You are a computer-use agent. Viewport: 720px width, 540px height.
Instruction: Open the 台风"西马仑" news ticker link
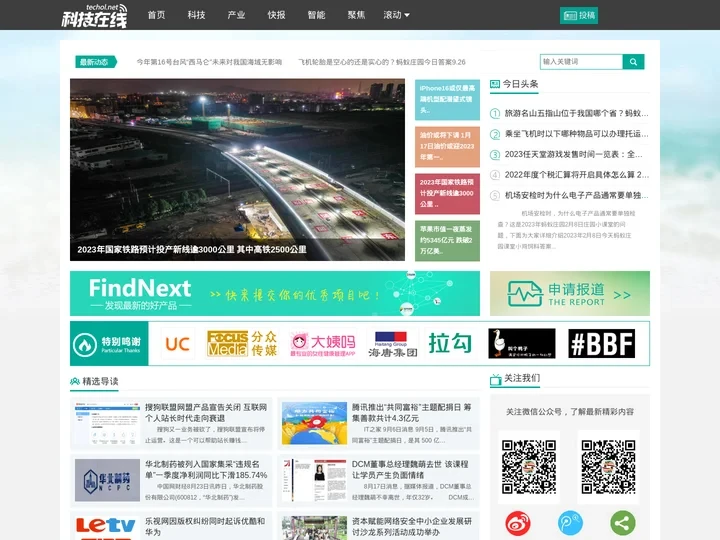click(209, 62)
